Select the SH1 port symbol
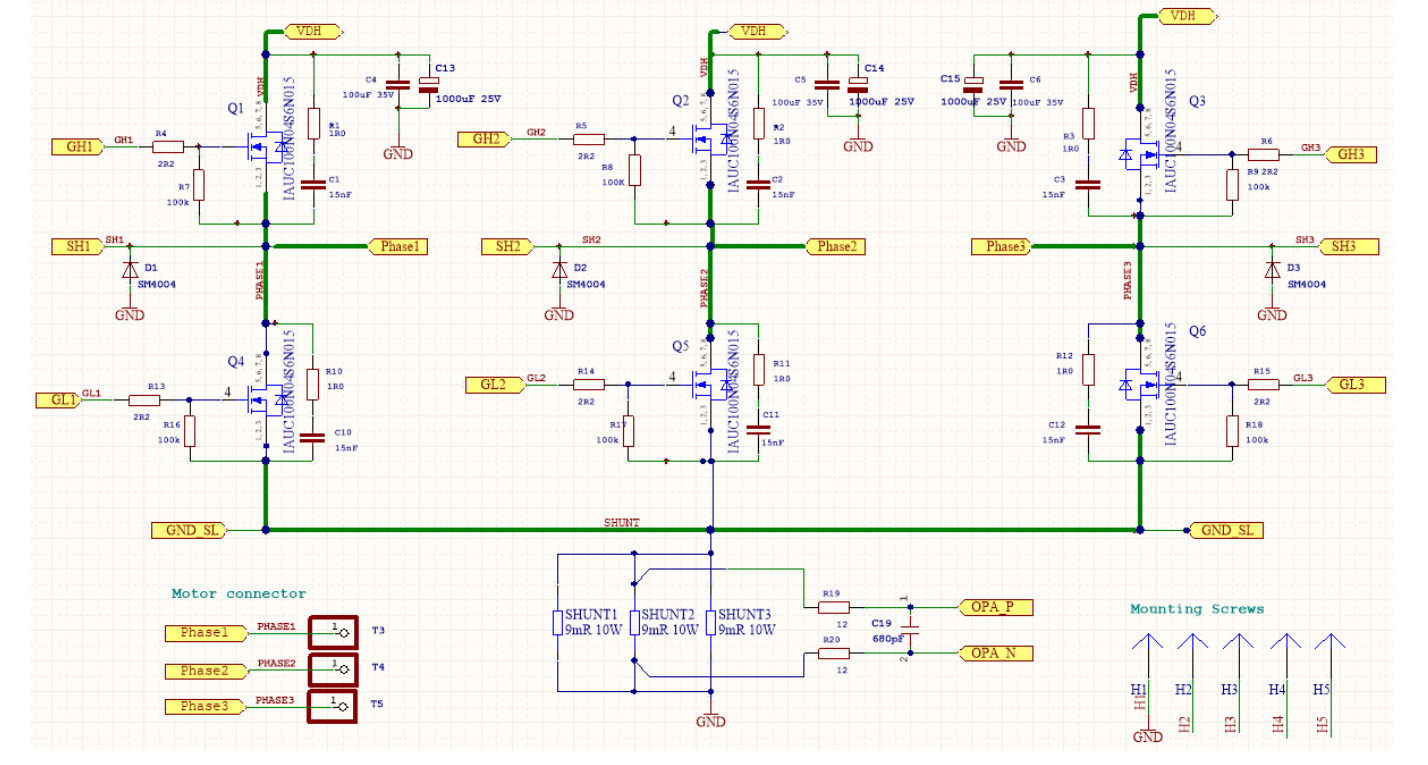This screenshot has height=765, width=1428. click(78, 246)
